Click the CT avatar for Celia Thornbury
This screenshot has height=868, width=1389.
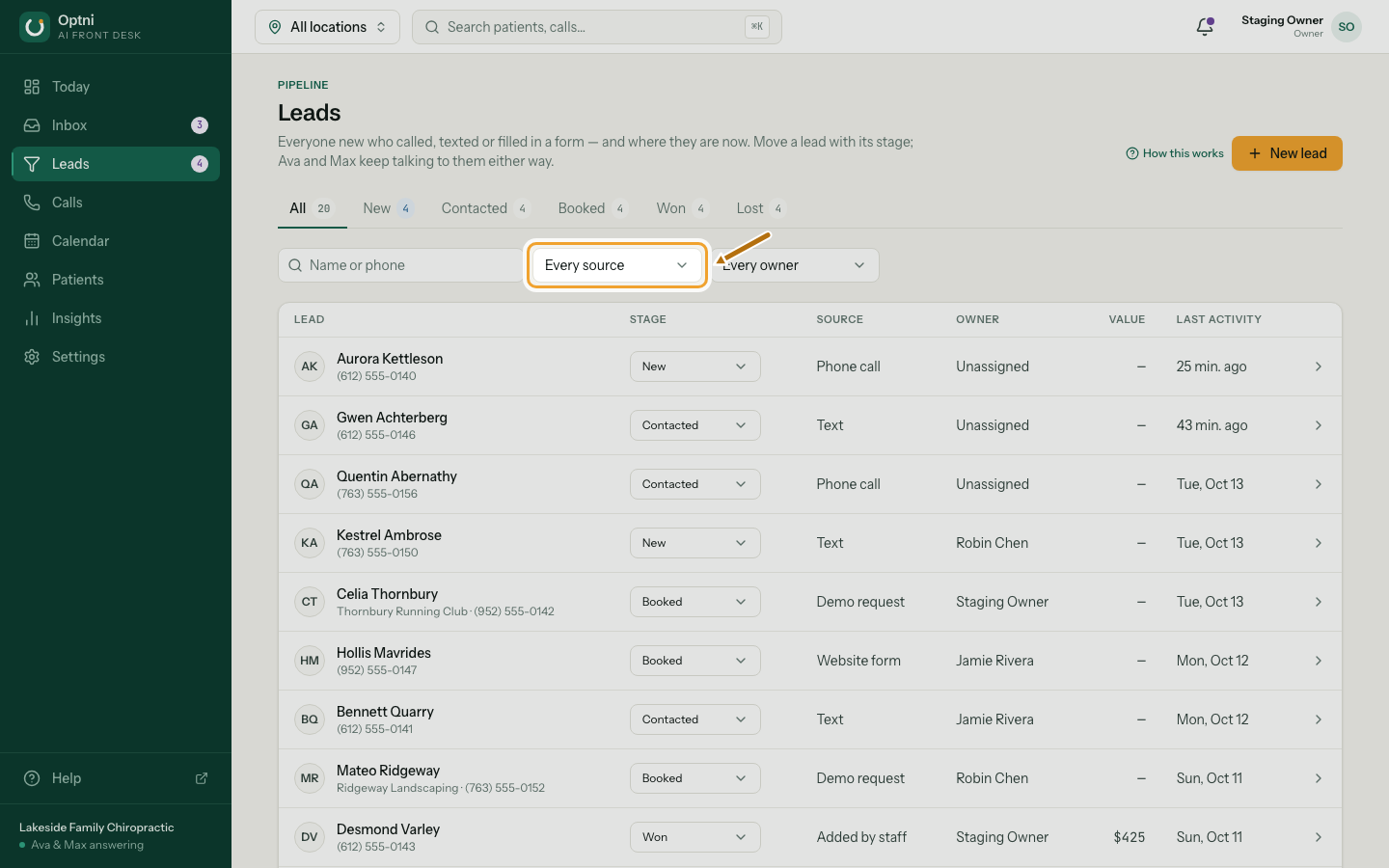click(310, 602)
